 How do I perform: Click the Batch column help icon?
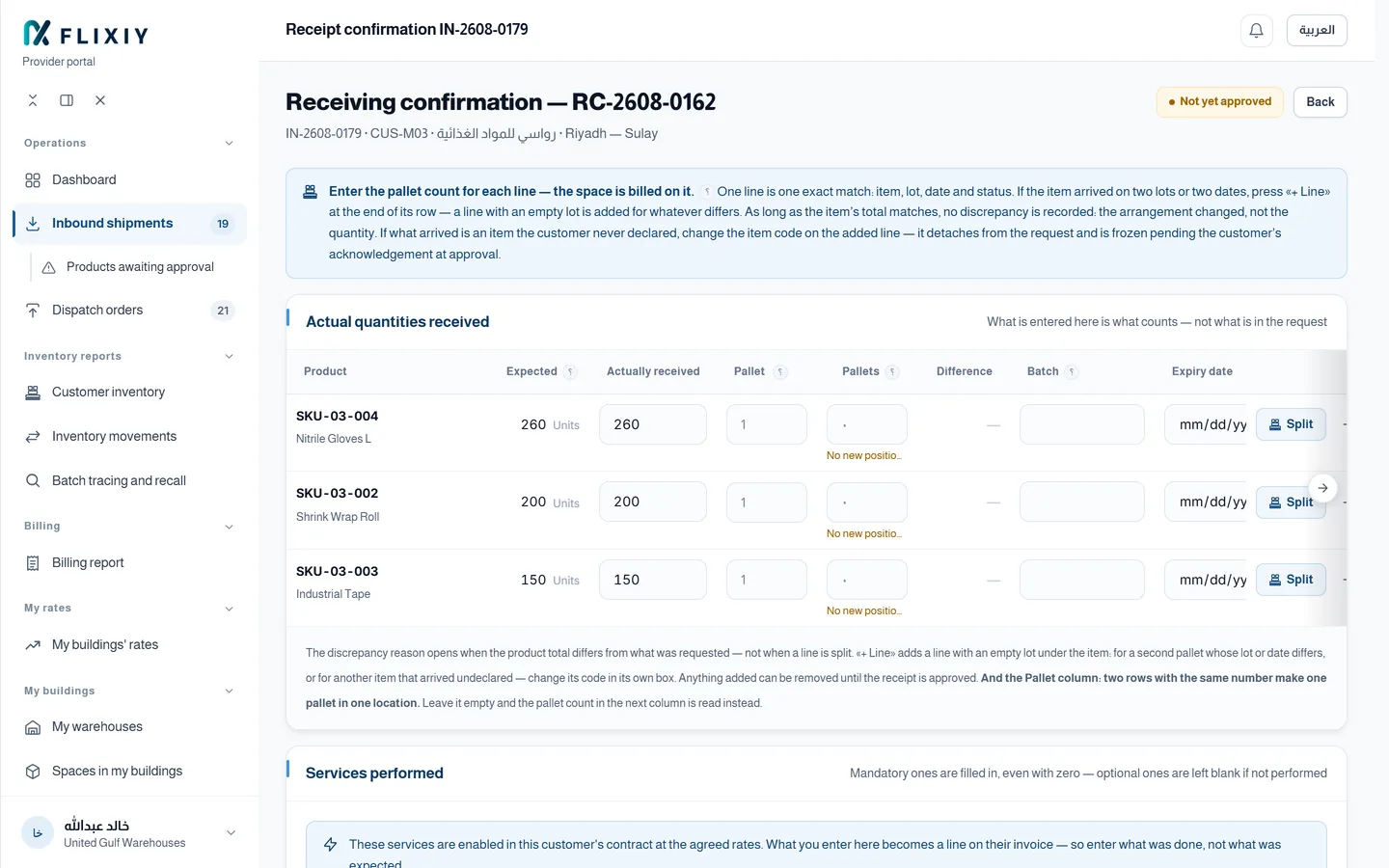(1072, 371)
